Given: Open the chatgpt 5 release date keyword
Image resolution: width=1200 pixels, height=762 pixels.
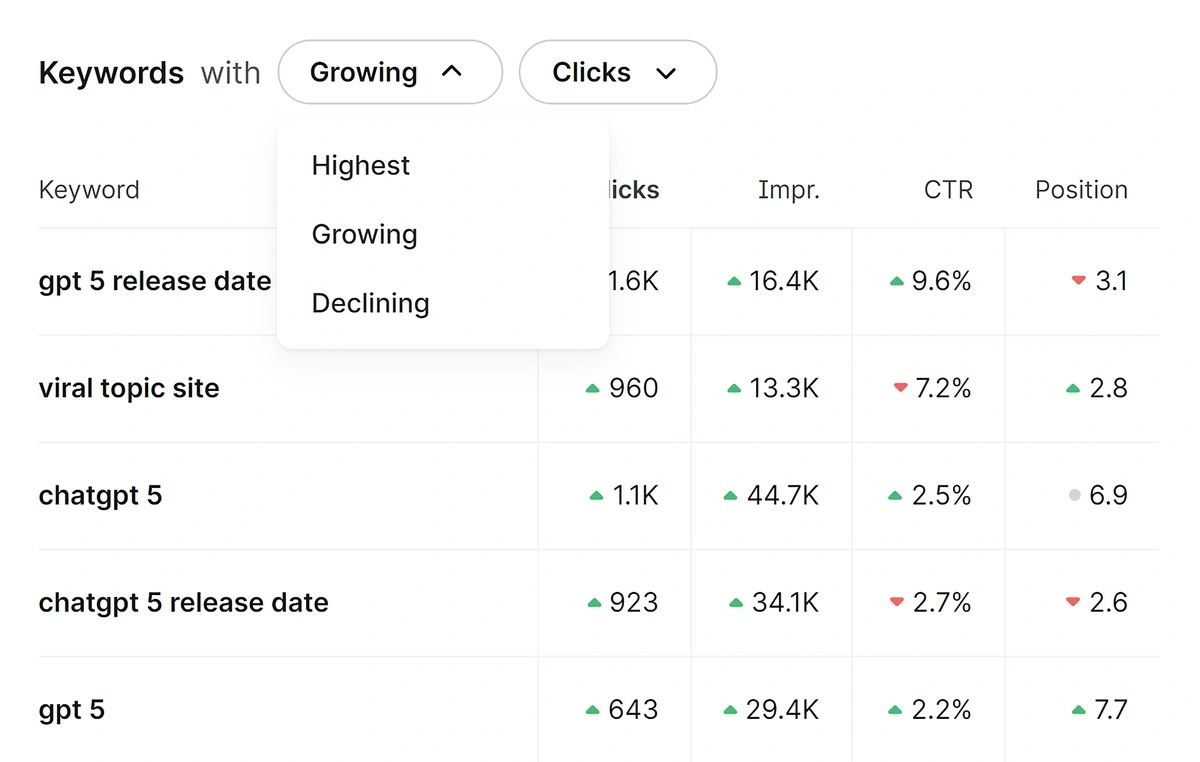Looking at the screenshot, I should 184,602.
